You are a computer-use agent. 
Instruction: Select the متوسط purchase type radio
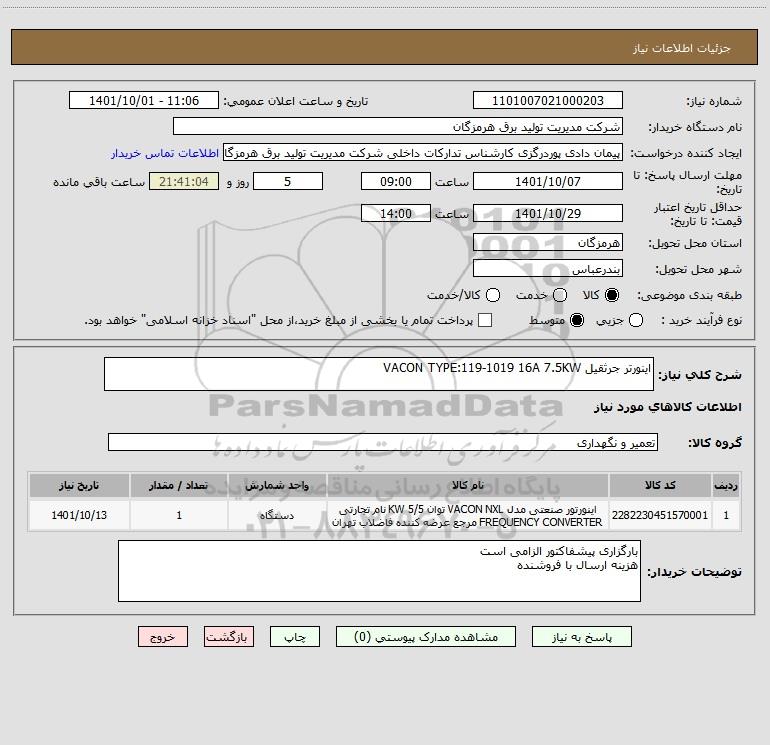click(x=577, y=320)
